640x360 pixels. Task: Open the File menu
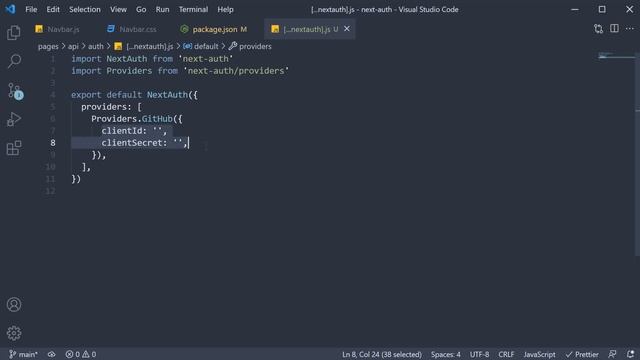[x=31, y=9]
